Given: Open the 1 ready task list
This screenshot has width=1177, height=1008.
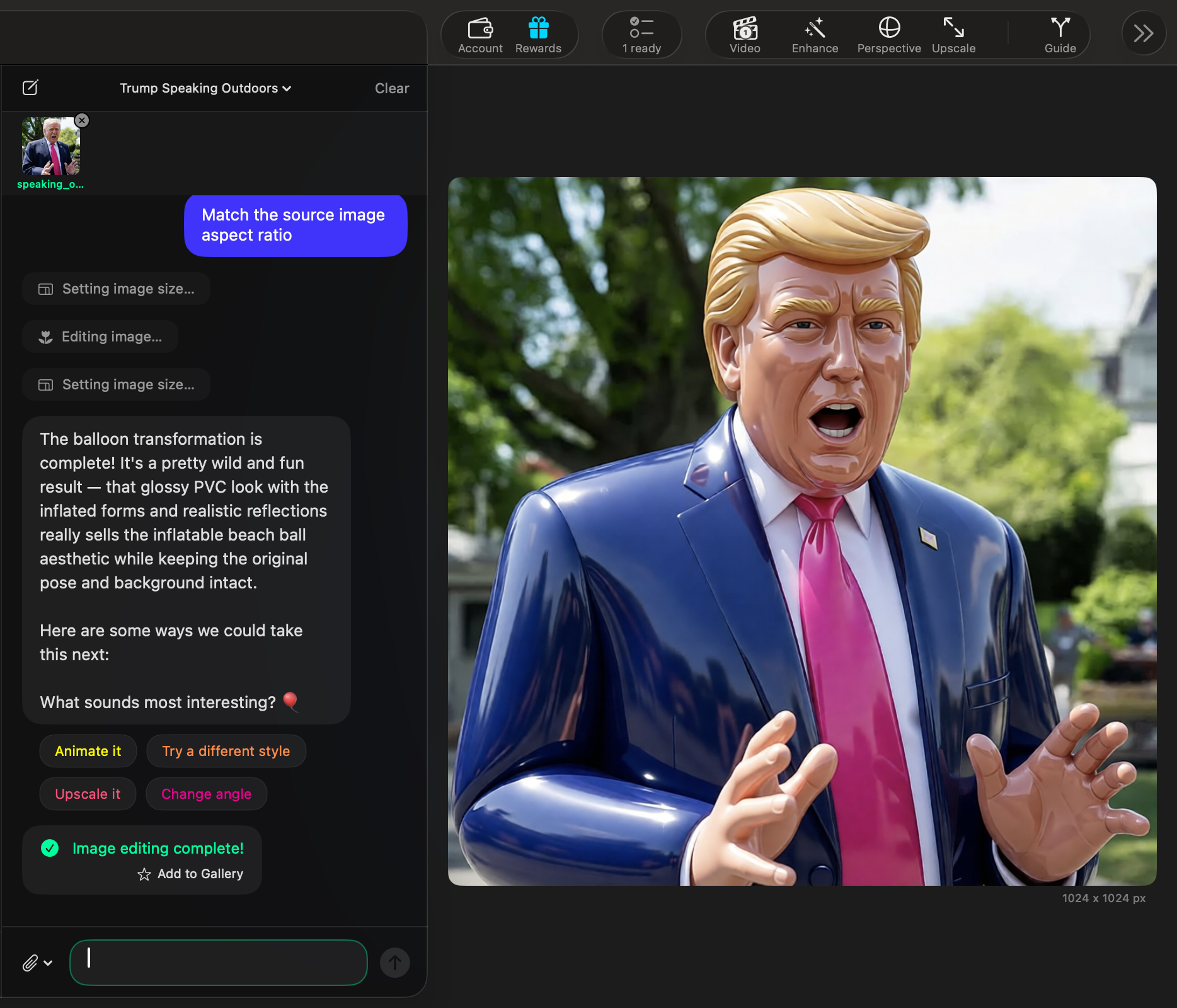Looking at the screenshot, I should [641, 35].
